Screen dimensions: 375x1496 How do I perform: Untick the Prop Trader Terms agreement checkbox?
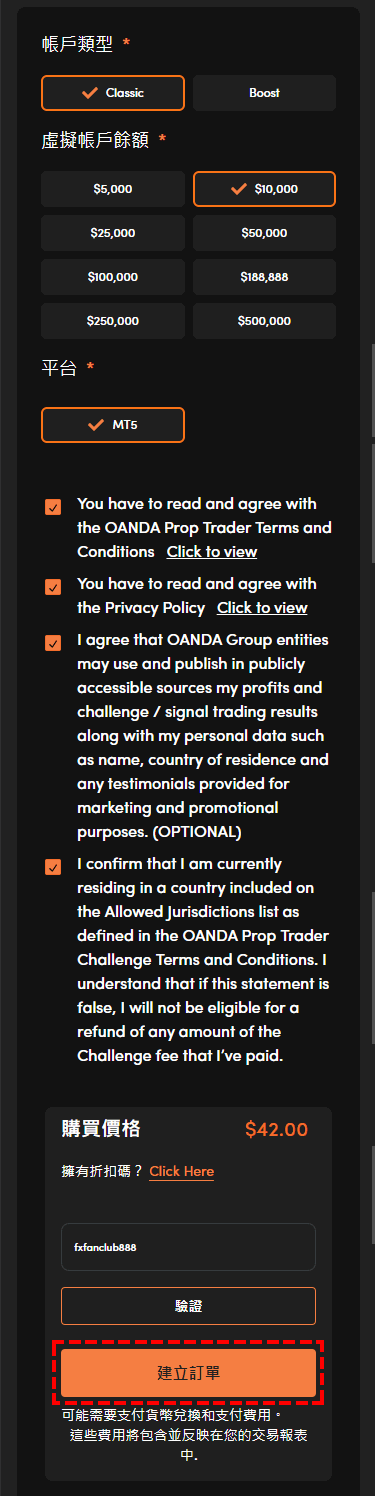[x=53, y=507]
